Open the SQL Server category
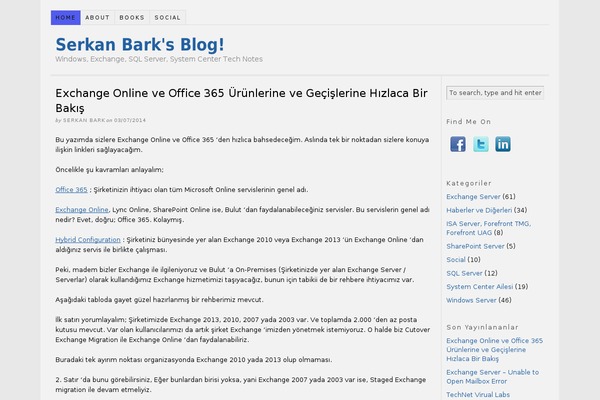Screen dimensions: 600x400 (464, 273)
